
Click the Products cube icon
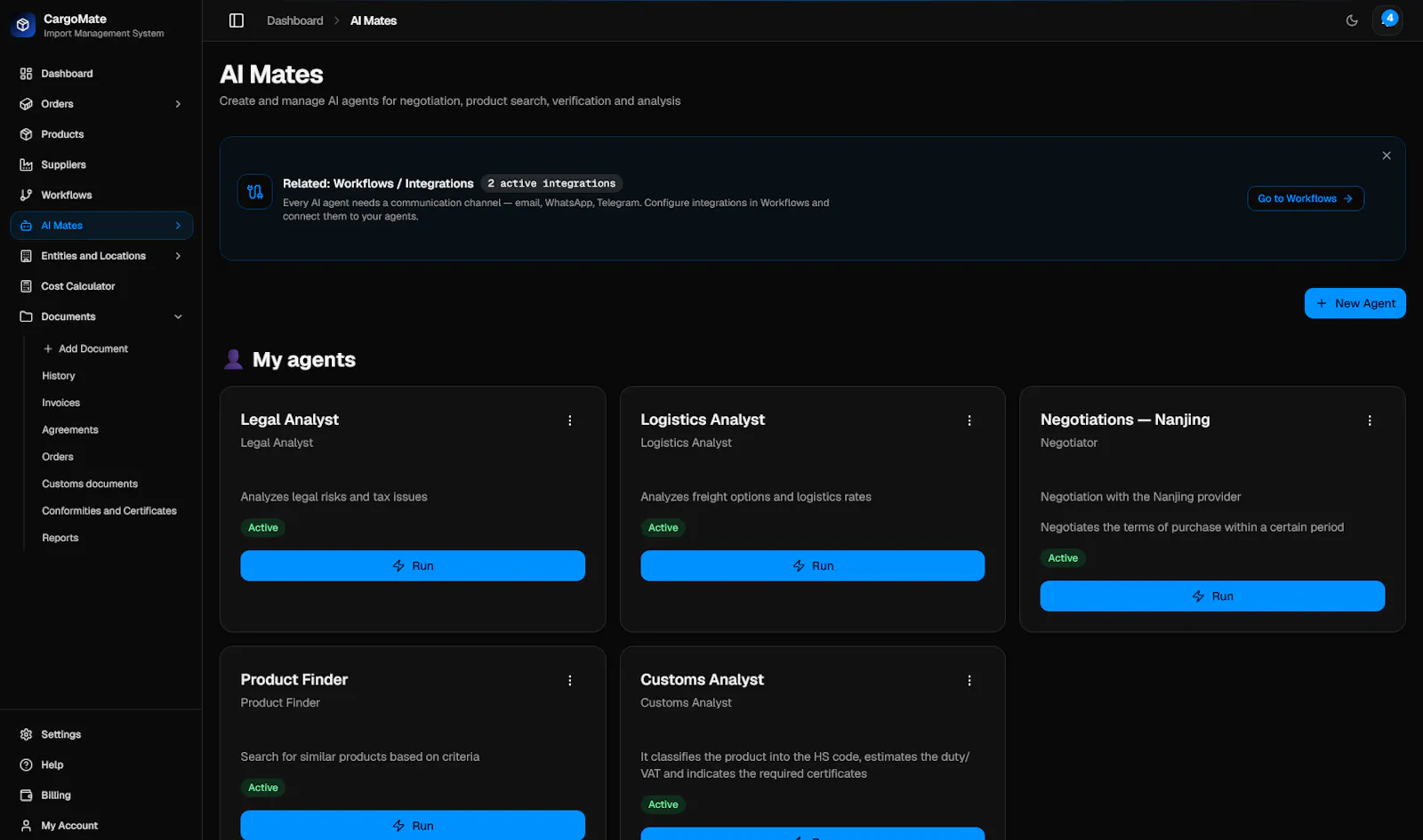[x=26, y=134]
